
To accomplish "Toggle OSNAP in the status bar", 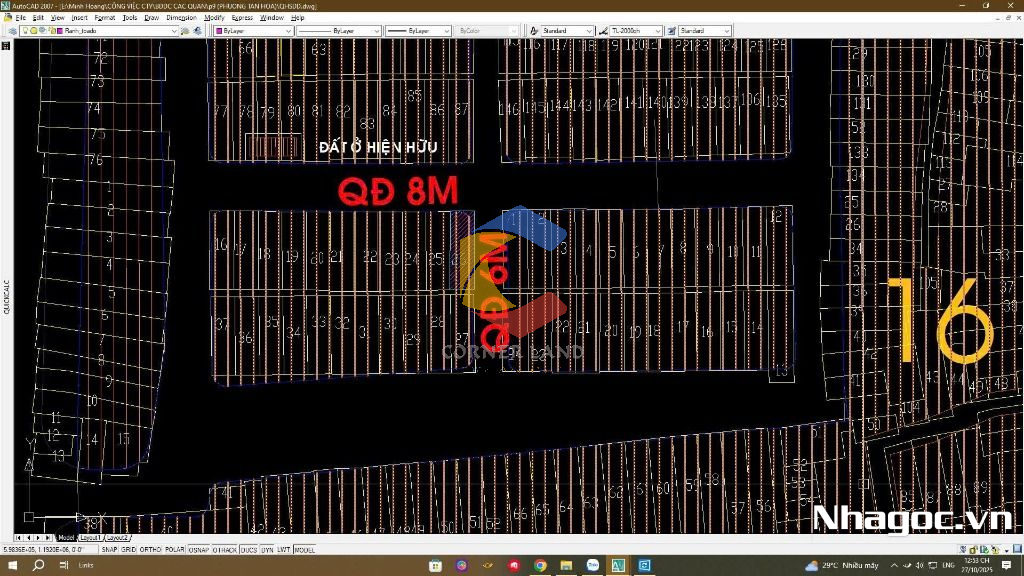I will pos(198,549).
